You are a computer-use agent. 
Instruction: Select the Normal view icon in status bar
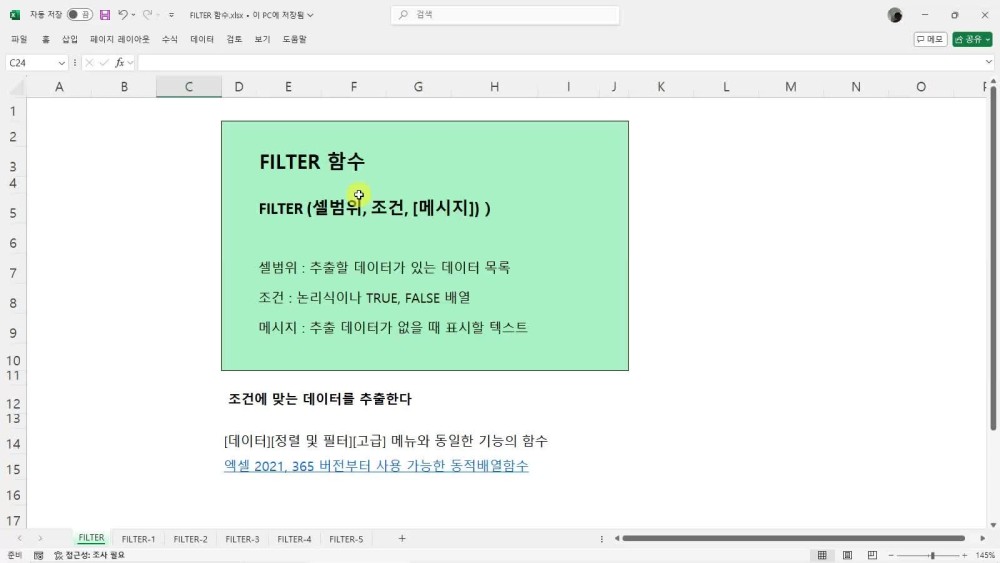(822, 555)
